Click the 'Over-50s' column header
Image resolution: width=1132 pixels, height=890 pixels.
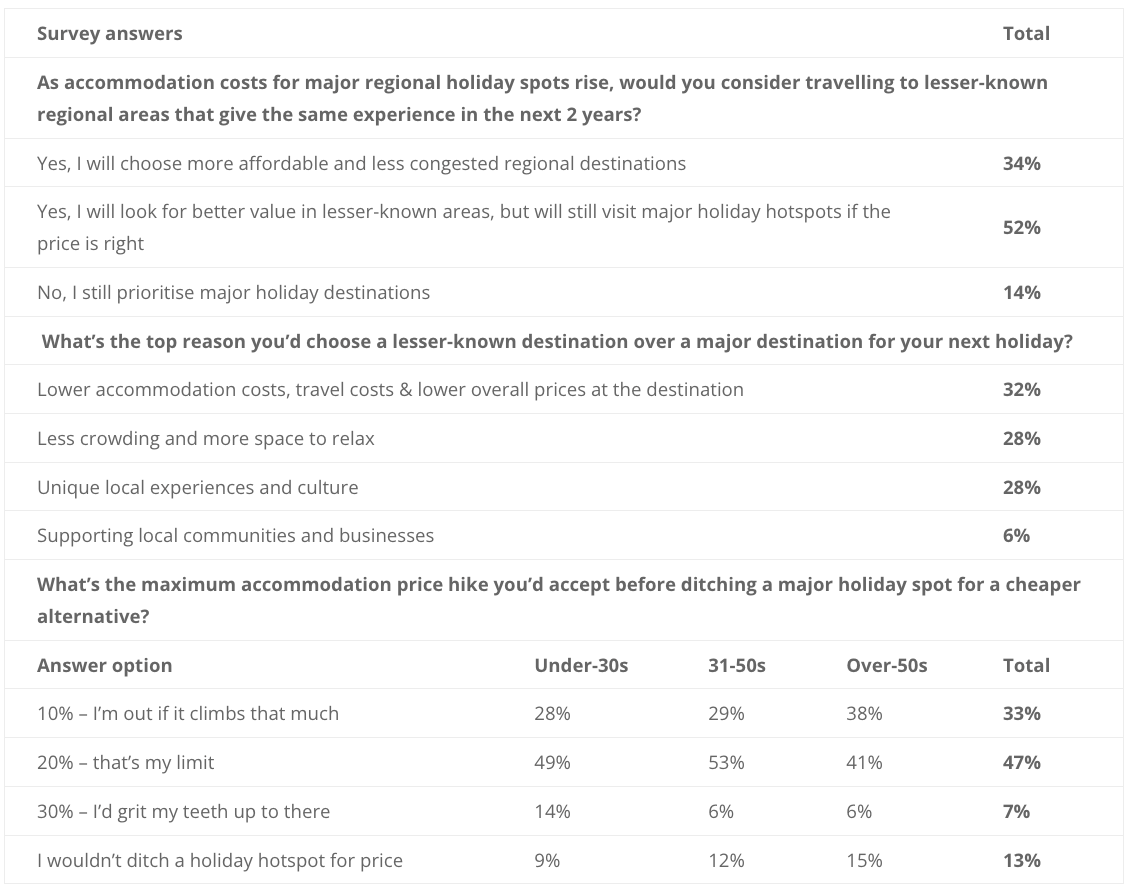click(x=887, y=666)
